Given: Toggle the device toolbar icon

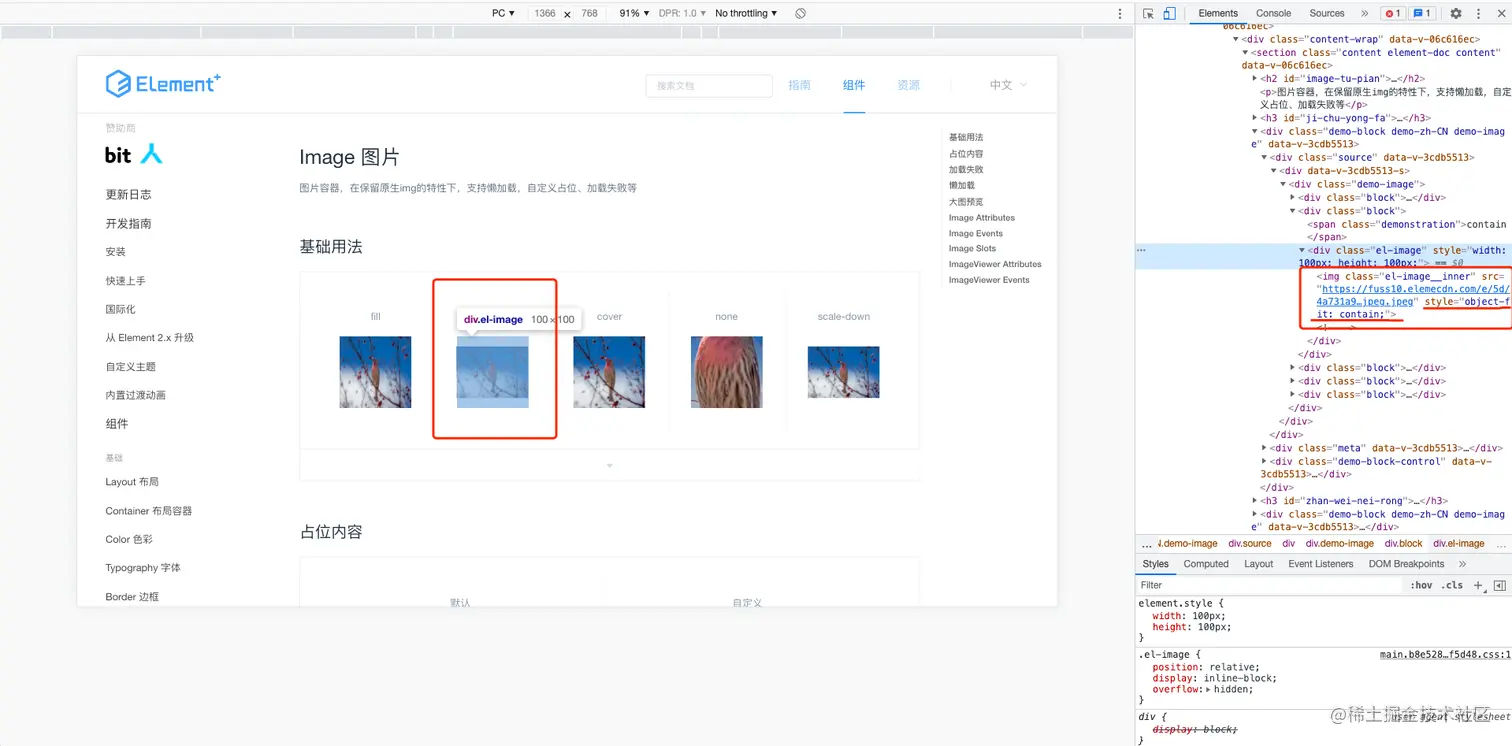Looking at the screenshot, I should pos(1169,13).
